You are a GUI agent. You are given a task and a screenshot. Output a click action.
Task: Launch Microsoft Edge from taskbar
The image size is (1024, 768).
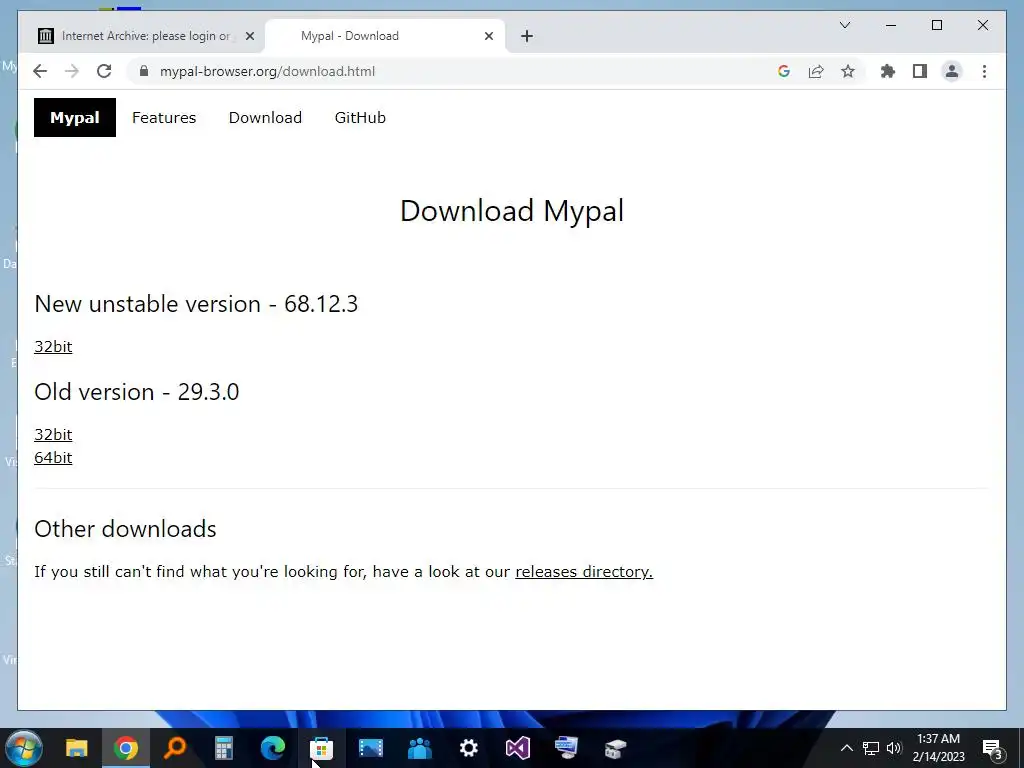272,748
